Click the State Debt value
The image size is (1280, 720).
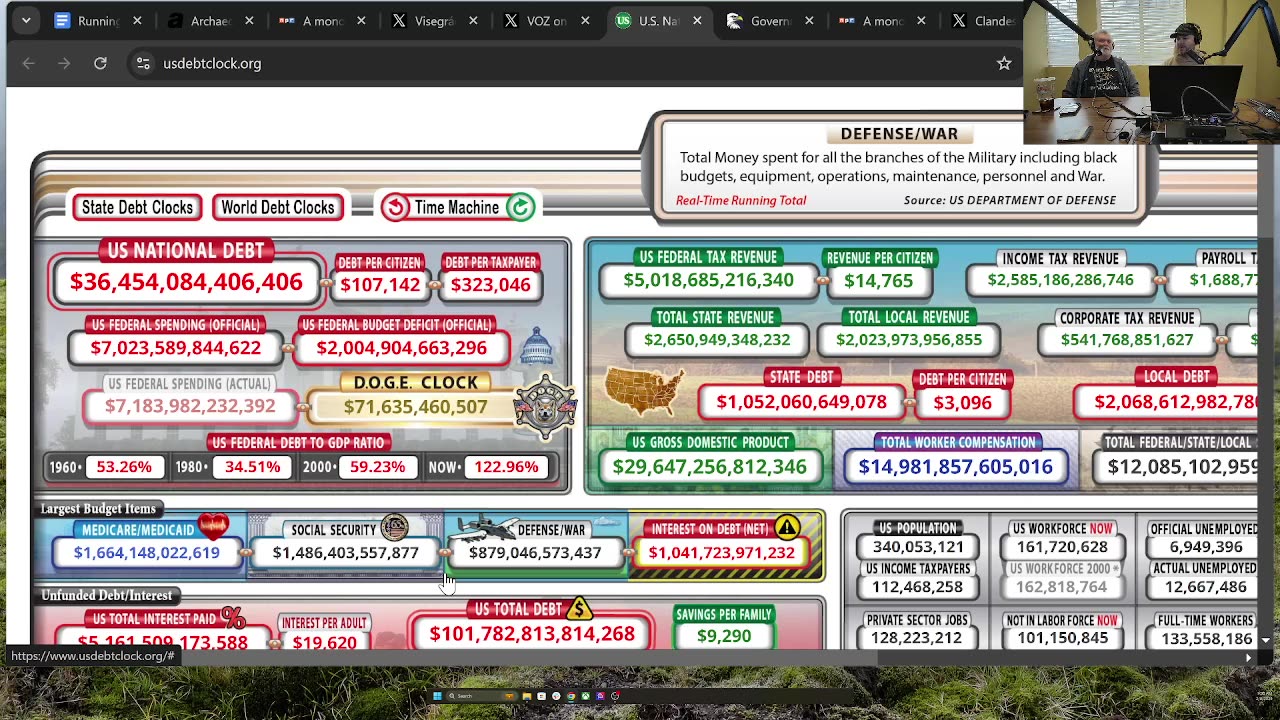801,402
